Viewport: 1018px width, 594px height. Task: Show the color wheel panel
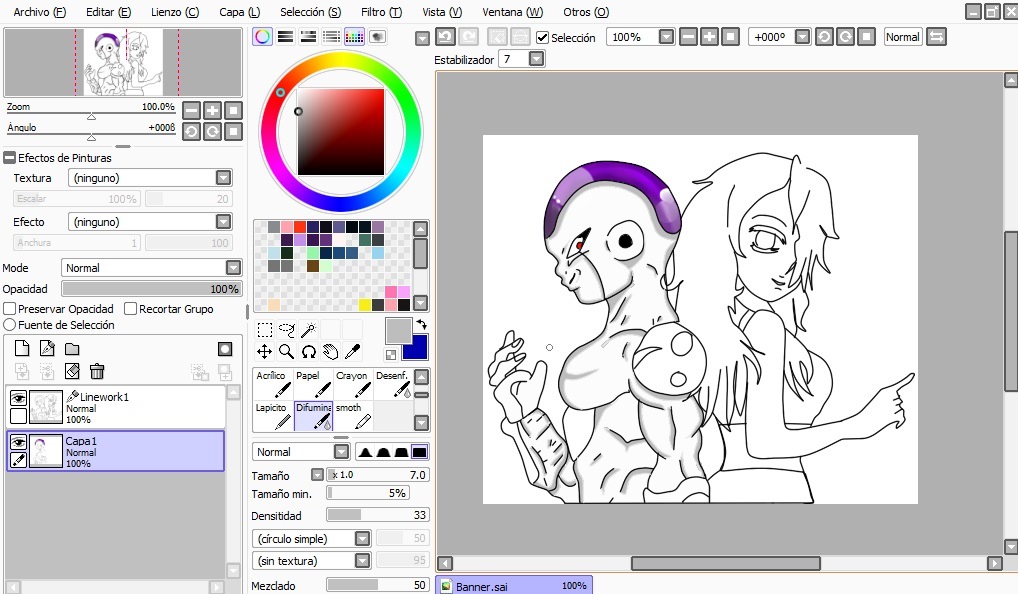click(x=262, y=36)
